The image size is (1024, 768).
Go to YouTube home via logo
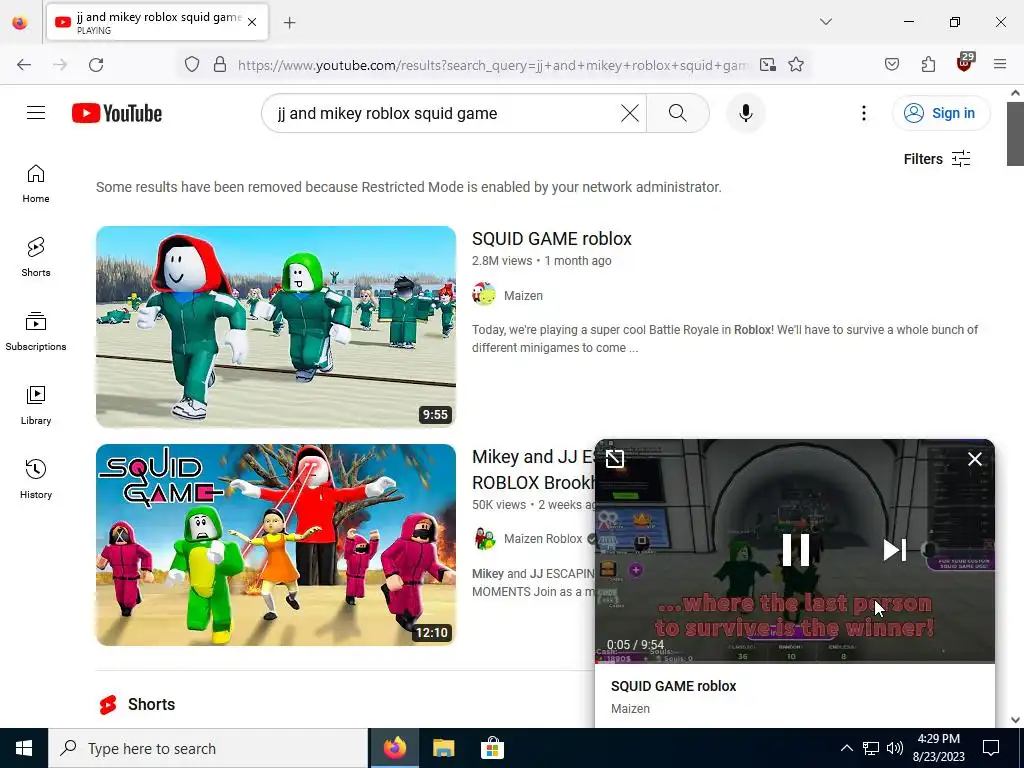(117, 113)
